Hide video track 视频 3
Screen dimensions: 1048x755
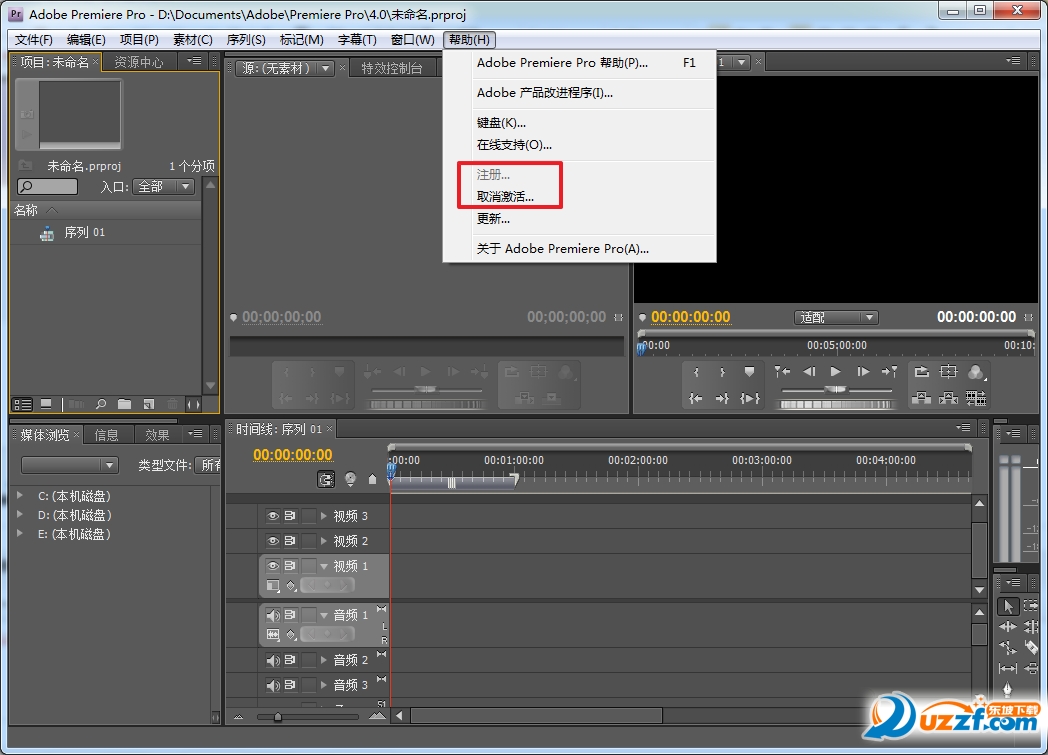[273, 516]
